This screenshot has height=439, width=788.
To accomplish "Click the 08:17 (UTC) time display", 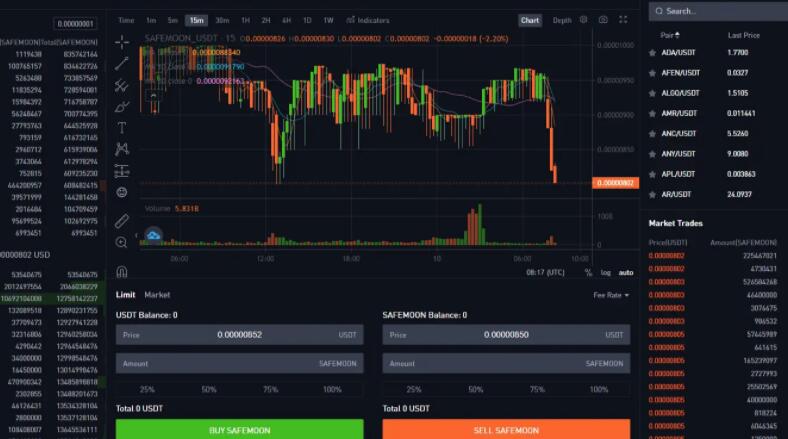I will (545, 273).
